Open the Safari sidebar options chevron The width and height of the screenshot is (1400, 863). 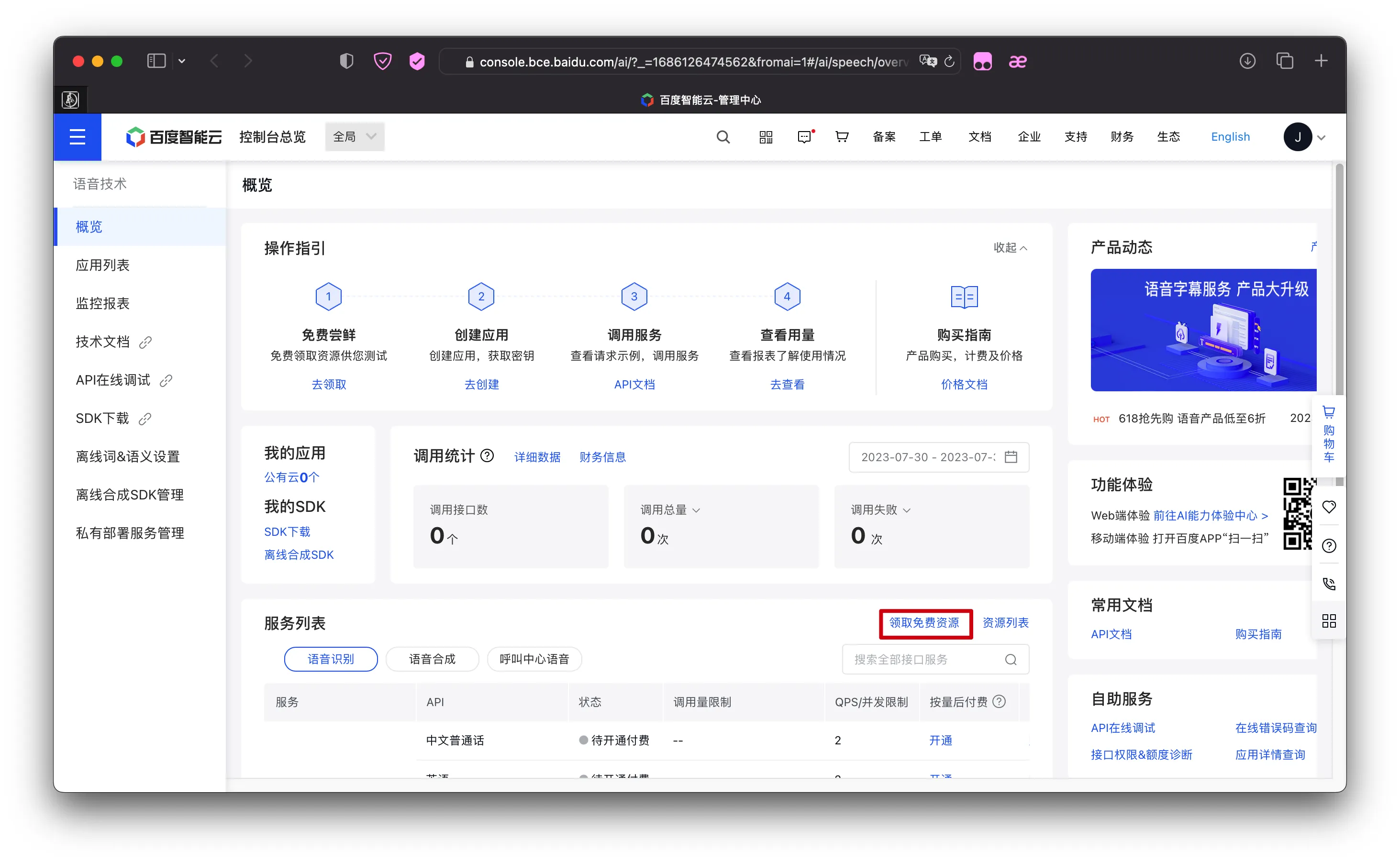pos(181,61)
